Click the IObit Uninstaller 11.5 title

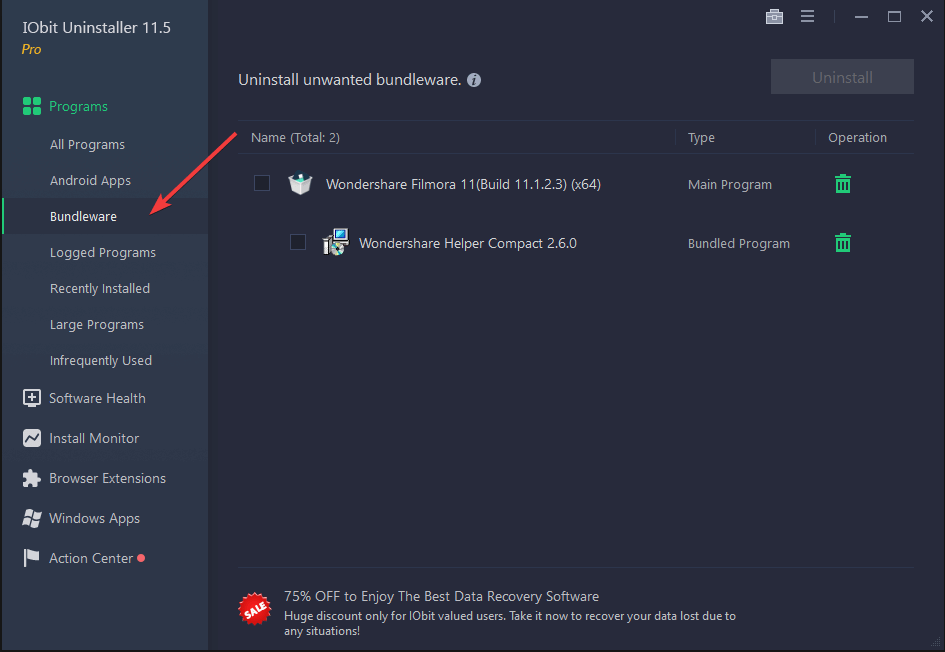pyautogui.click(x=96, y=28)
